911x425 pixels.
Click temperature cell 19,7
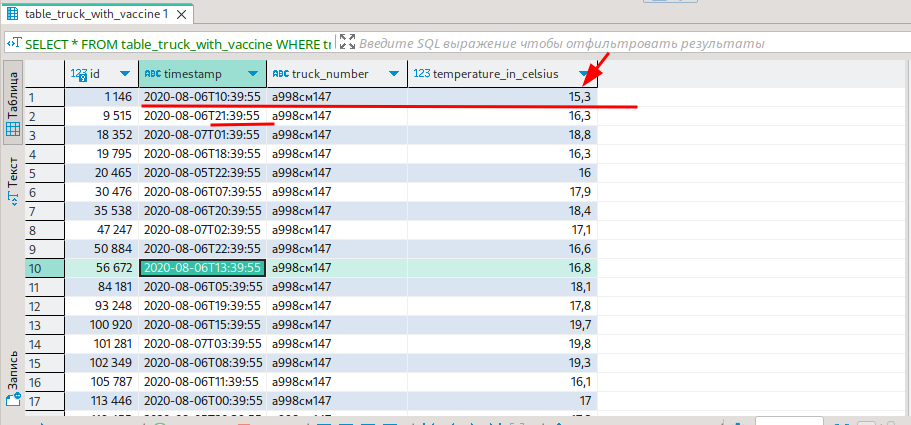503,325
